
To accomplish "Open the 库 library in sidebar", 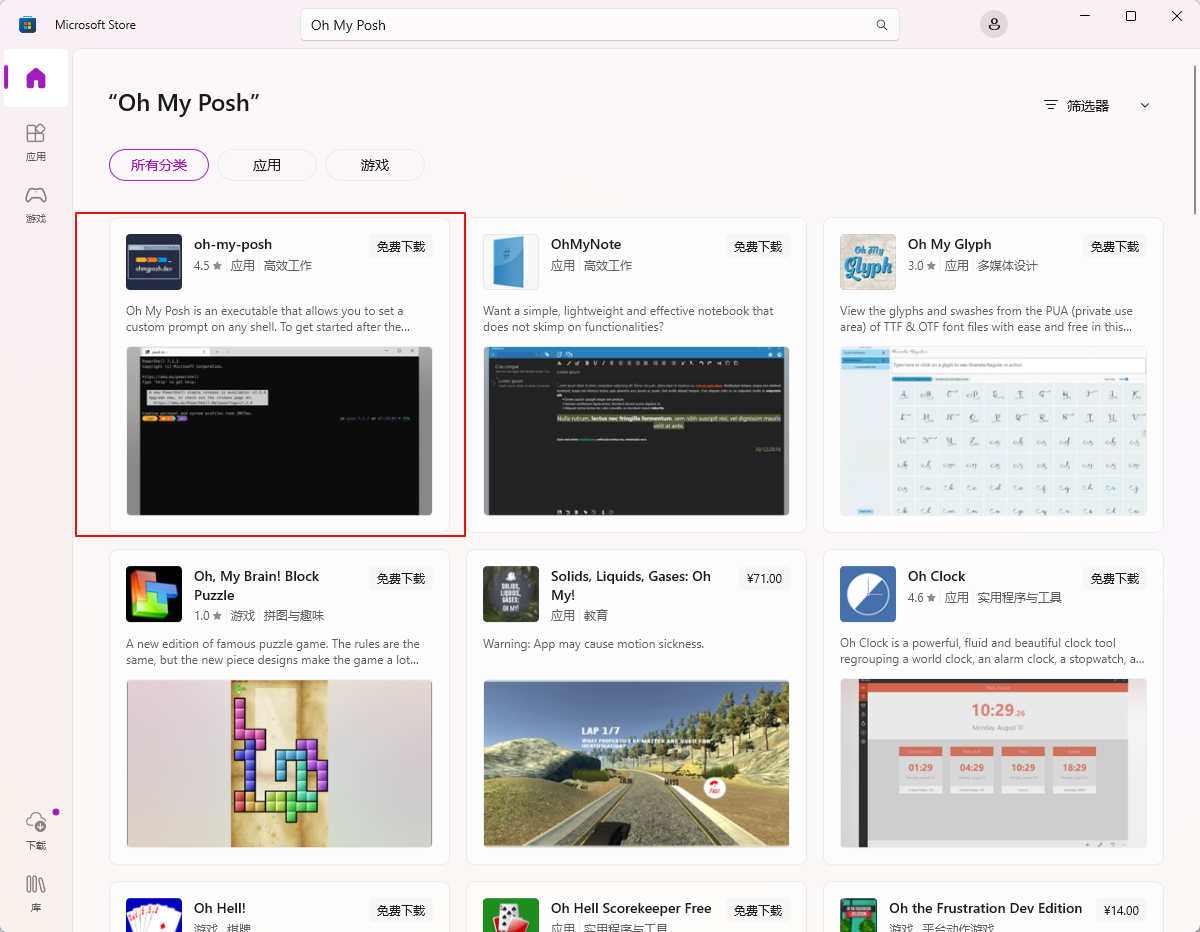I will tap(36, 892).
